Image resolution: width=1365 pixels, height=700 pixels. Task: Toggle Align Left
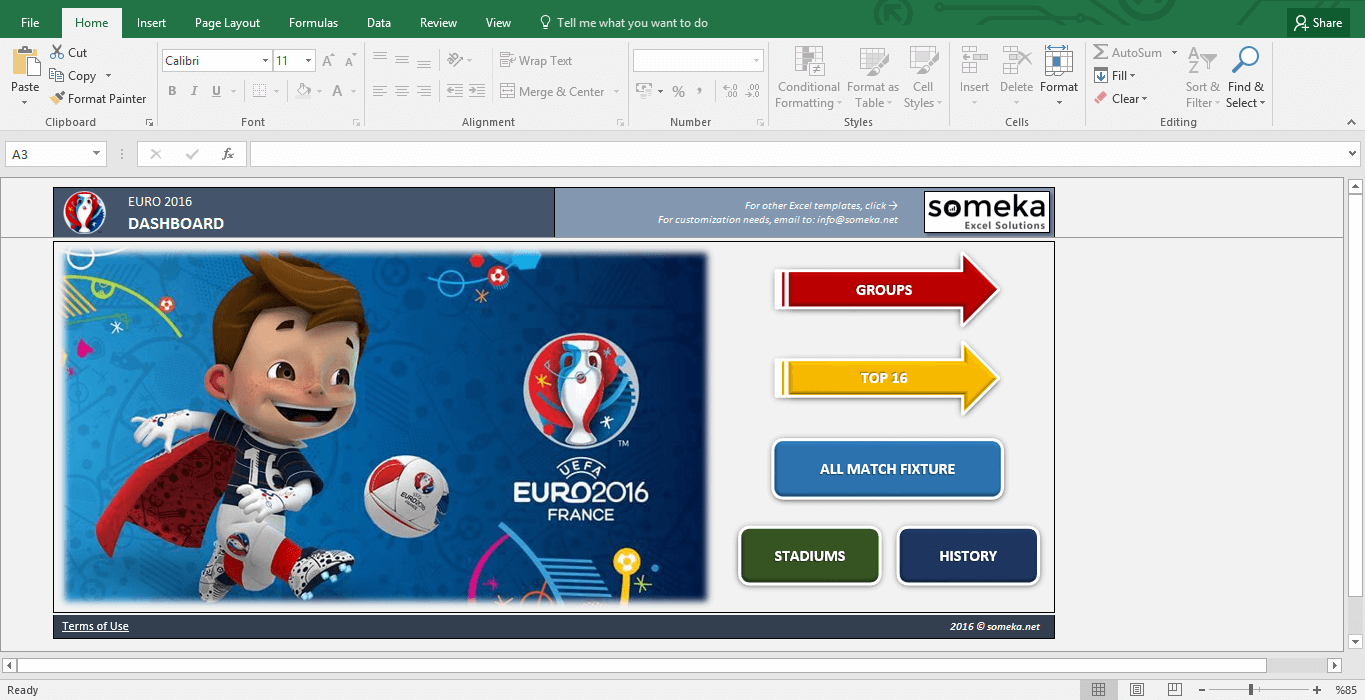point(379,91)
